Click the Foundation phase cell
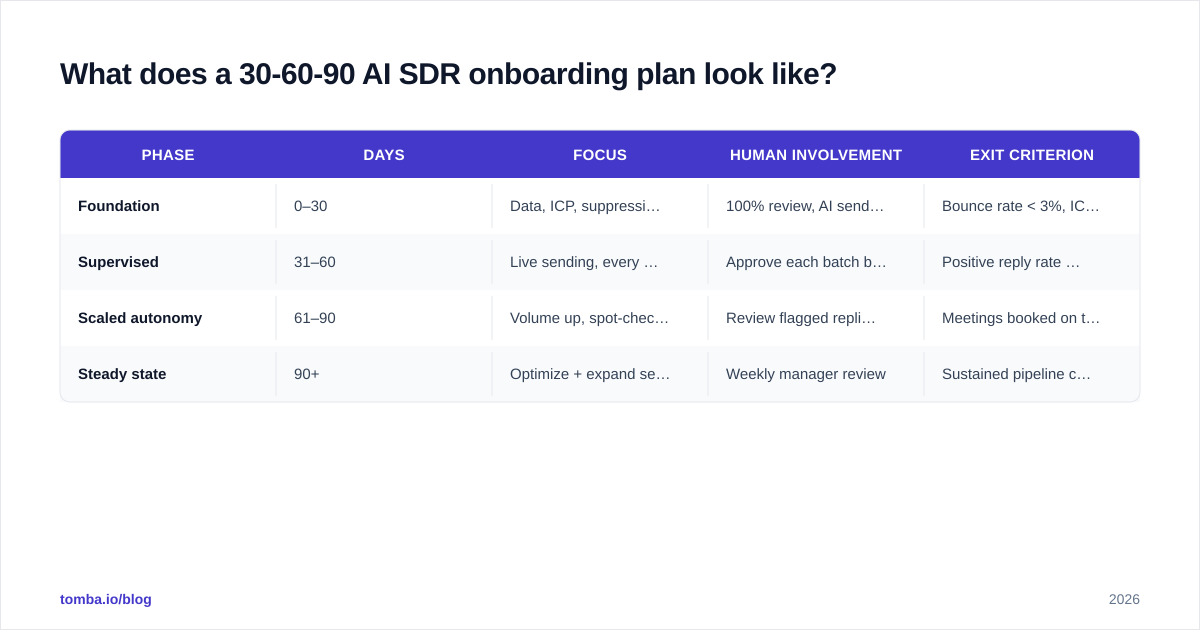This screenshot has width=1200, height=630. pos(168,206)
